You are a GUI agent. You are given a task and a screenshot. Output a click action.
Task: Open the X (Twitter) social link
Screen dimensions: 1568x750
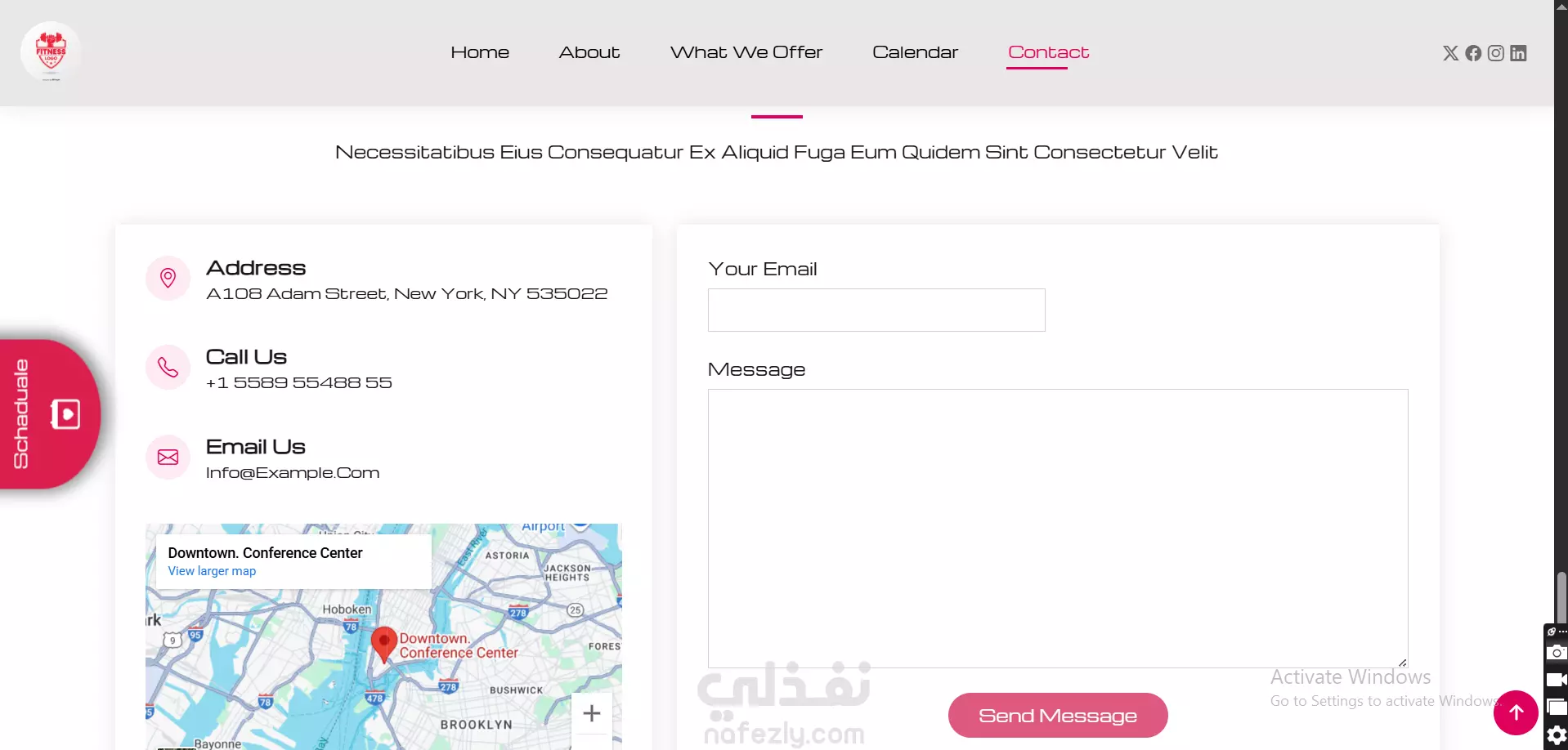click(1450, 53)
